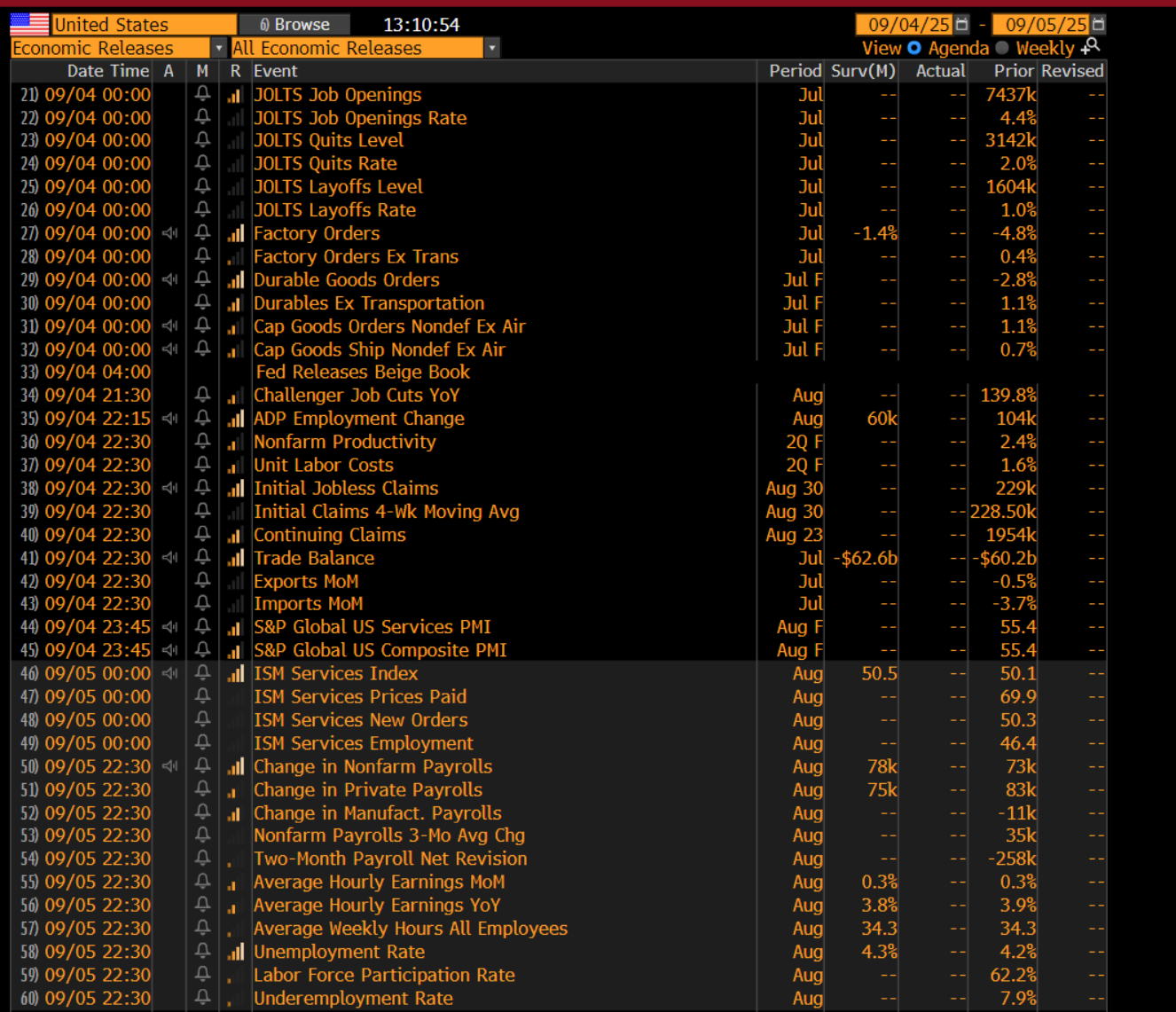Click the 78k survey value for Nonfarm Payrolls
The width and height of the screenshot is (1176, 1012).
pos(882,766)
